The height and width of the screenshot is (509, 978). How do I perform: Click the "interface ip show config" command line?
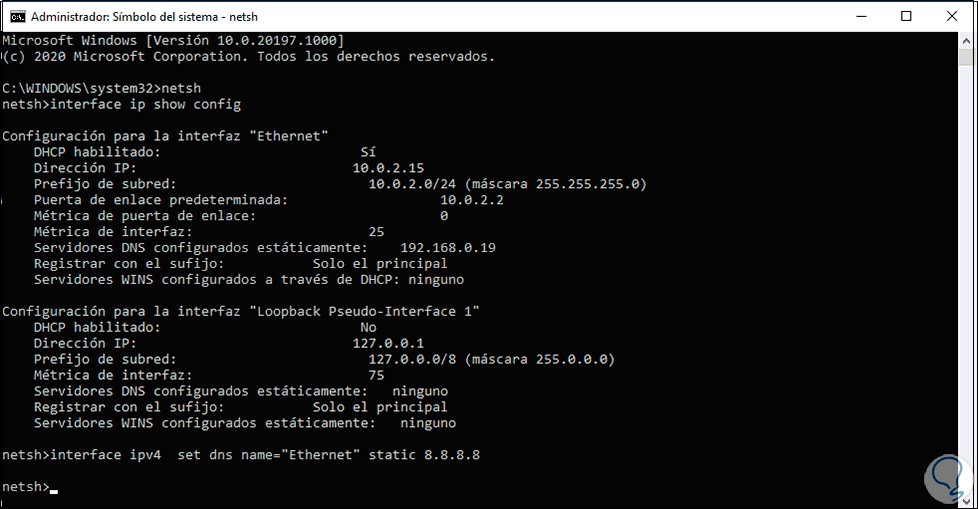pyautogui.click(x=145, y=104)
